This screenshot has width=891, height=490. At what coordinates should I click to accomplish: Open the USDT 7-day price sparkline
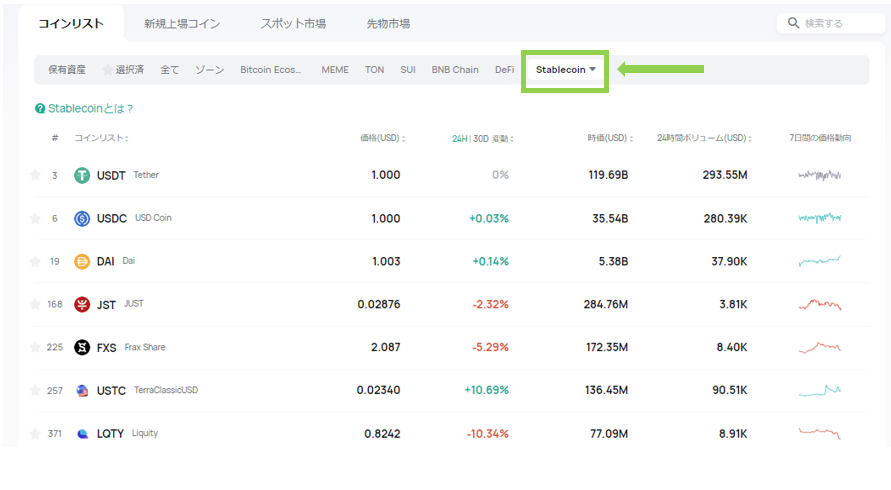point(819,175)
